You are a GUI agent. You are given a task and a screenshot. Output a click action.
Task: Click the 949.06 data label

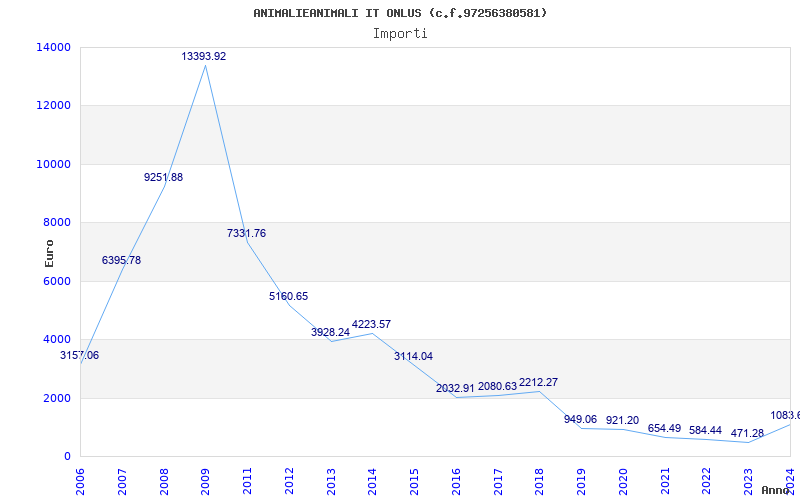pyautogui.click(x=580, y=419)
